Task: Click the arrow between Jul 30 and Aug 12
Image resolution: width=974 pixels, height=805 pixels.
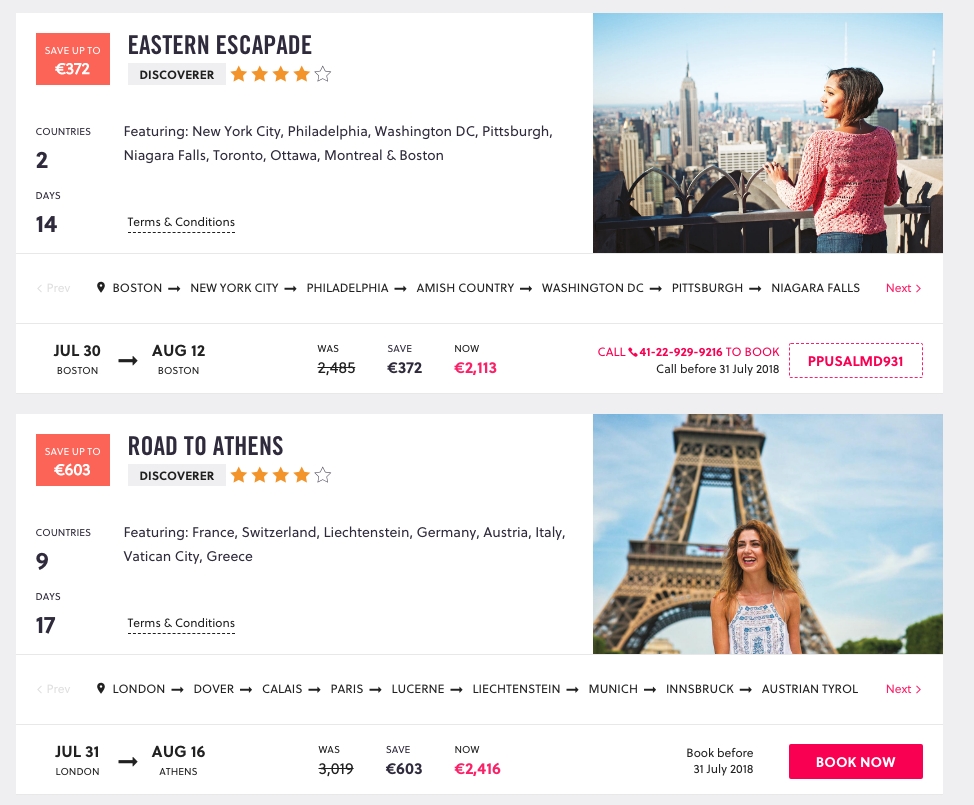Action: (127, 360)
